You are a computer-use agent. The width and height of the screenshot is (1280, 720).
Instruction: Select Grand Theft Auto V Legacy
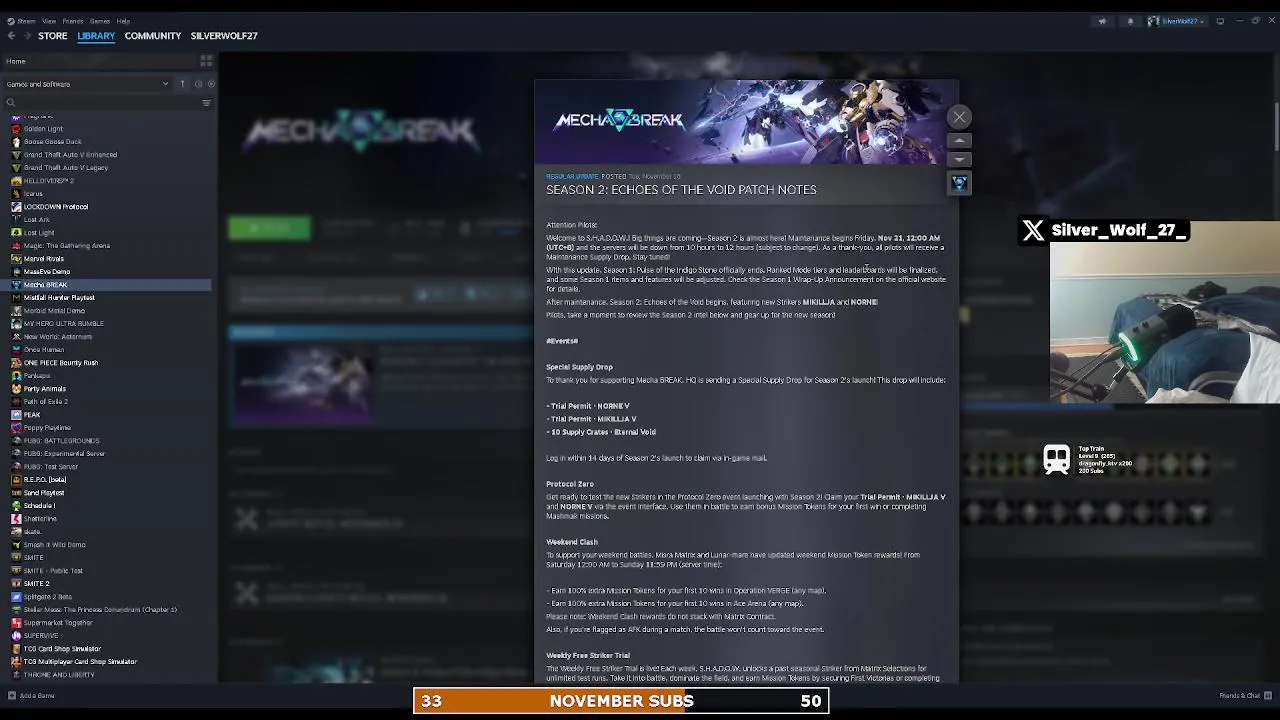(x=65, y=167)
